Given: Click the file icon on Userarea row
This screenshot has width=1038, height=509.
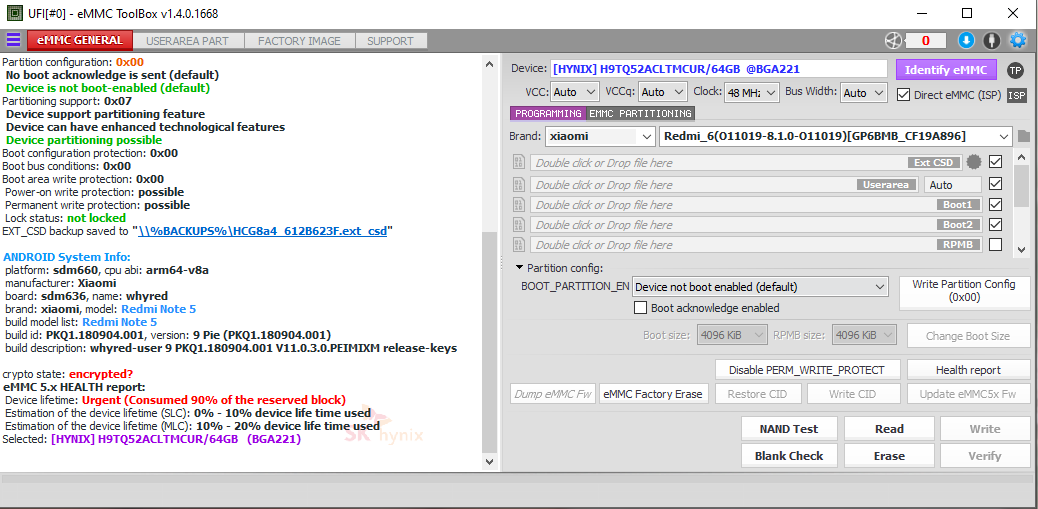Looking at the screenshot, I should pos(520,184).
